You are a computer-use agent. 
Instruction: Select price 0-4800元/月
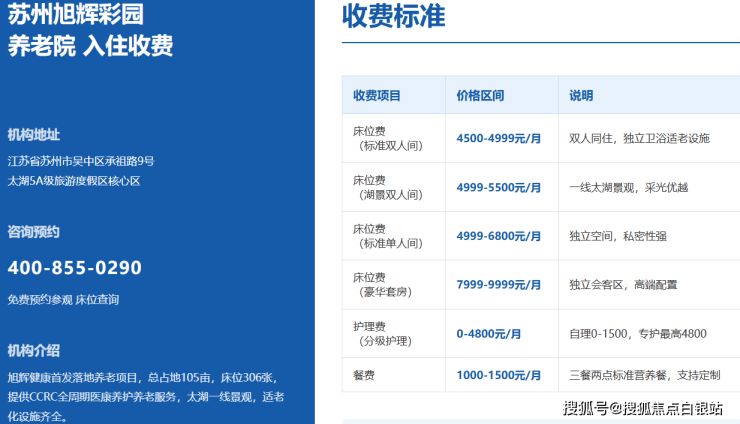(x=488, y=334)
